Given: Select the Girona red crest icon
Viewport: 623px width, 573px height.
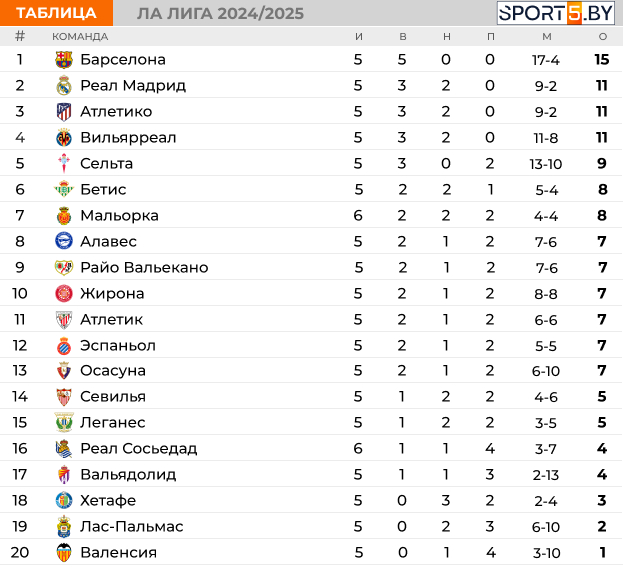Looking at the screenshot, I should tap(64, 294).
